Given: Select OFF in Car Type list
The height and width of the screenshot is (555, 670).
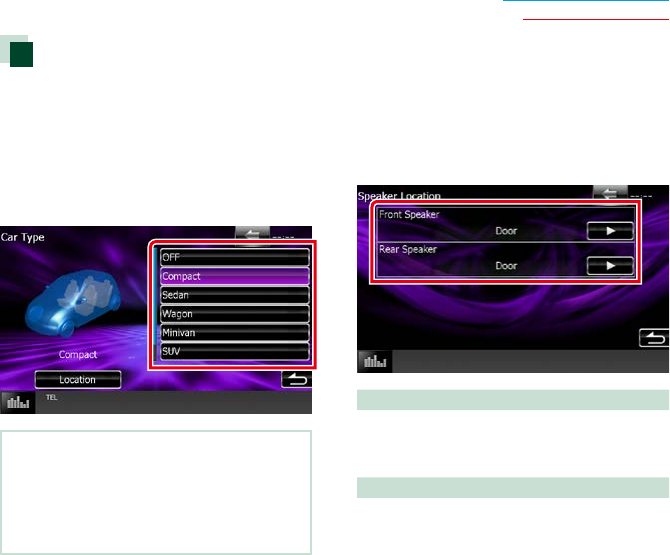Looking at the screenshot, I should (235, 257).
